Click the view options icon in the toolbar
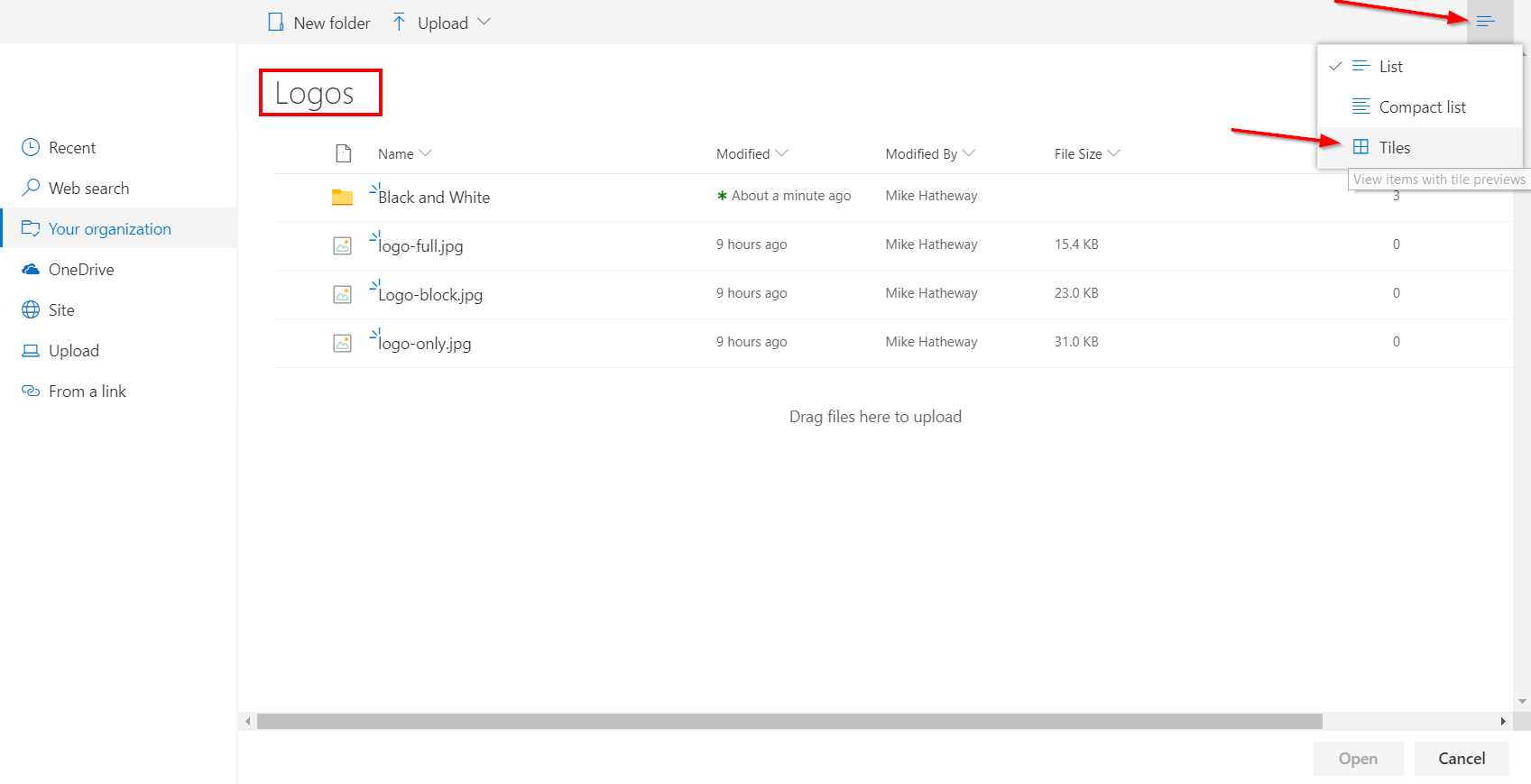 coord(1485,22)
